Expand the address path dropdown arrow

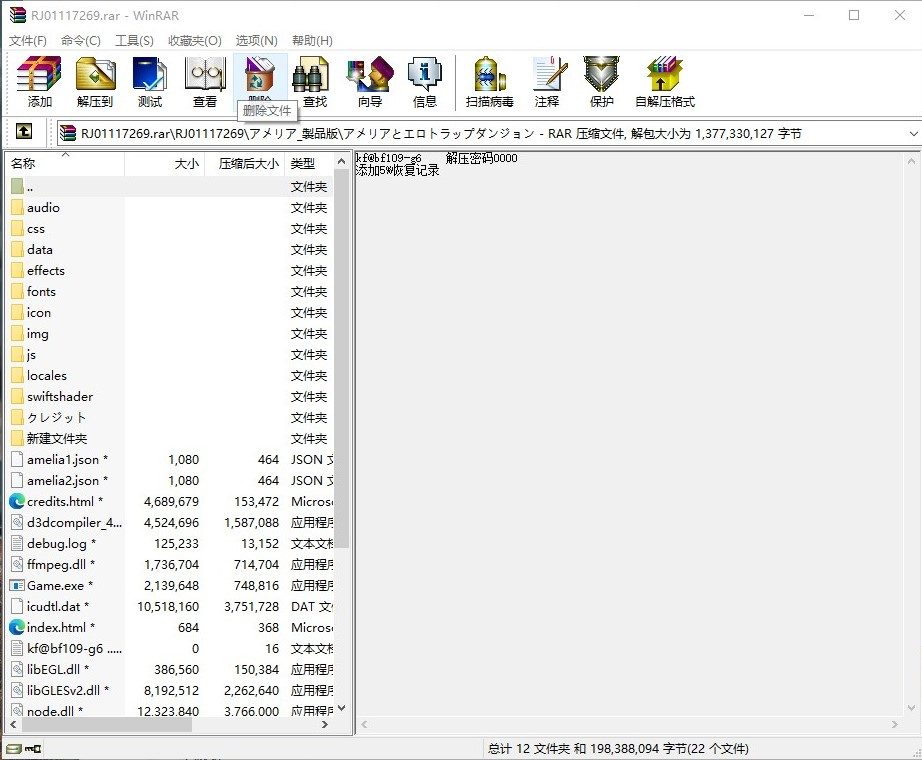point(913,134)
